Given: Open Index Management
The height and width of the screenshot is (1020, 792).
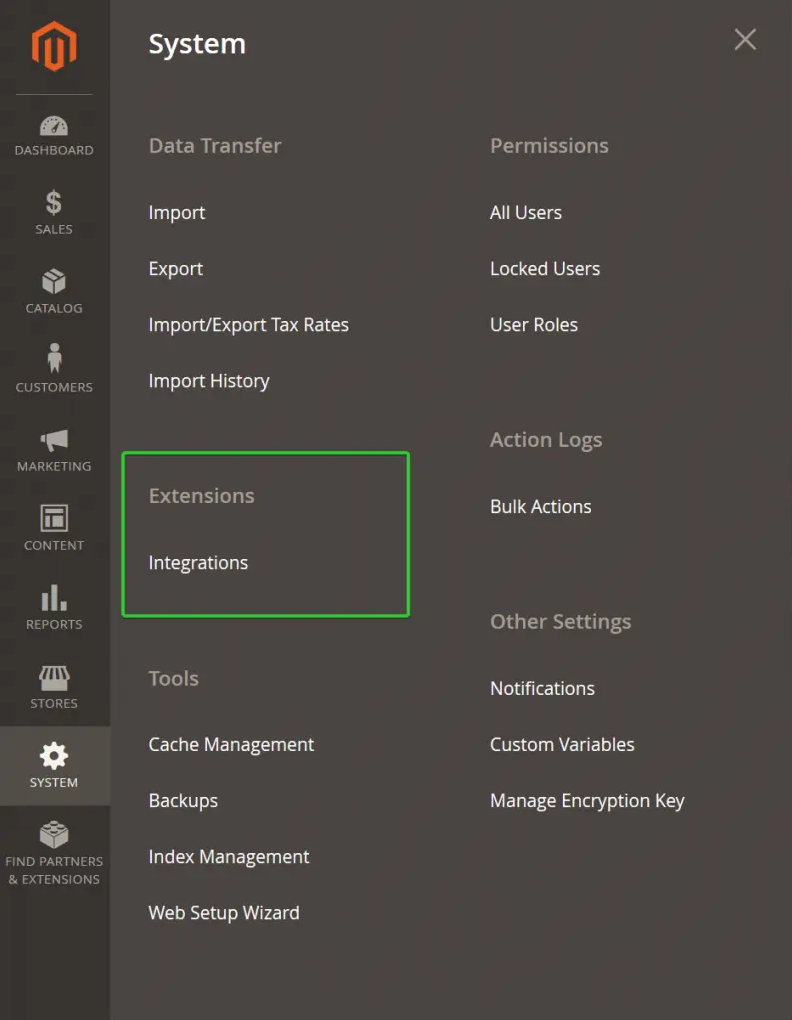Looking at the screenshot, I should tap(229, 857).
